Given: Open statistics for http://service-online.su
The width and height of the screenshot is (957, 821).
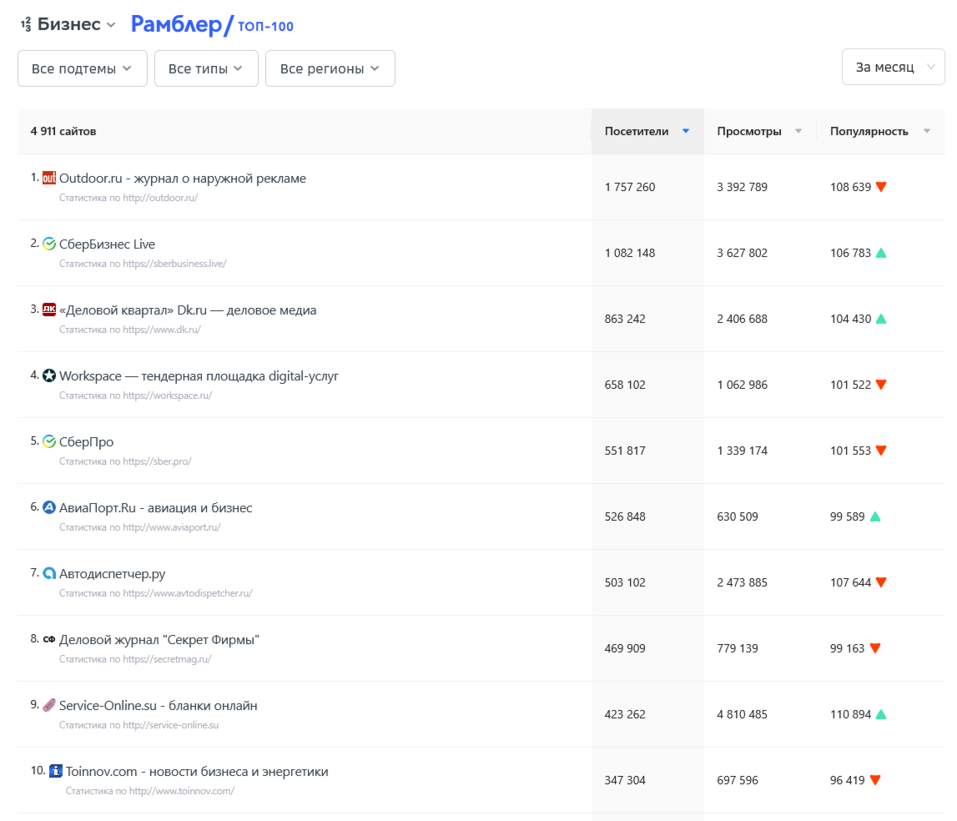Looking at the screenshot, I should click(139, 725).
